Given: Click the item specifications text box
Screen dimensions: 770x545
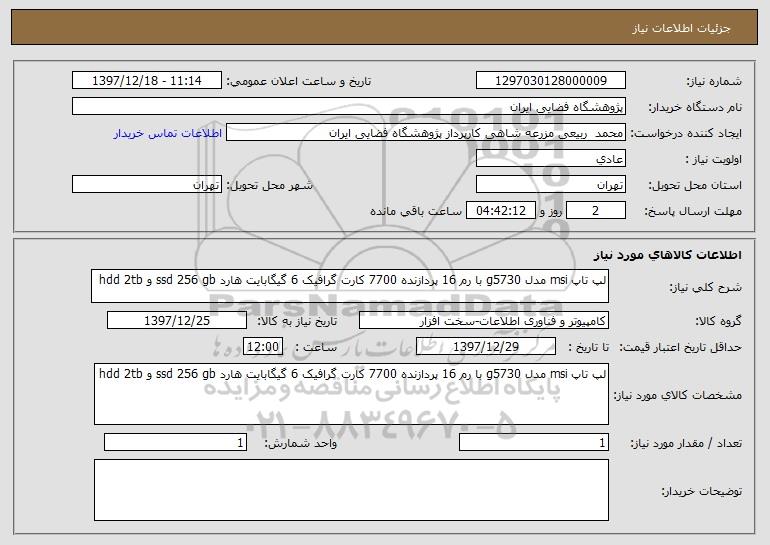Looking at the screenshot, I should click(x=351, y=394).
